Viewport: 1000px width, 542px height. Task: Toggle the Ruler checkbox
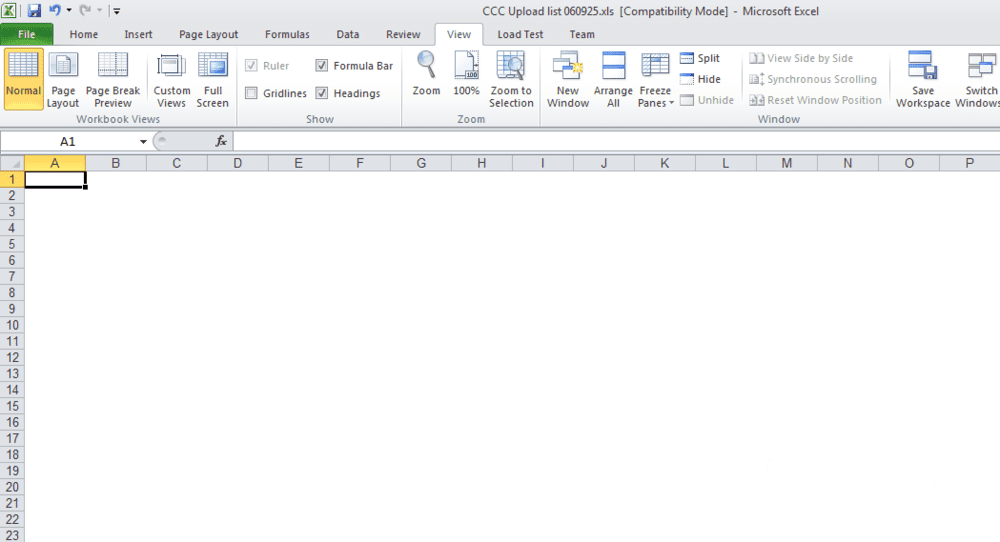[251, 66]
